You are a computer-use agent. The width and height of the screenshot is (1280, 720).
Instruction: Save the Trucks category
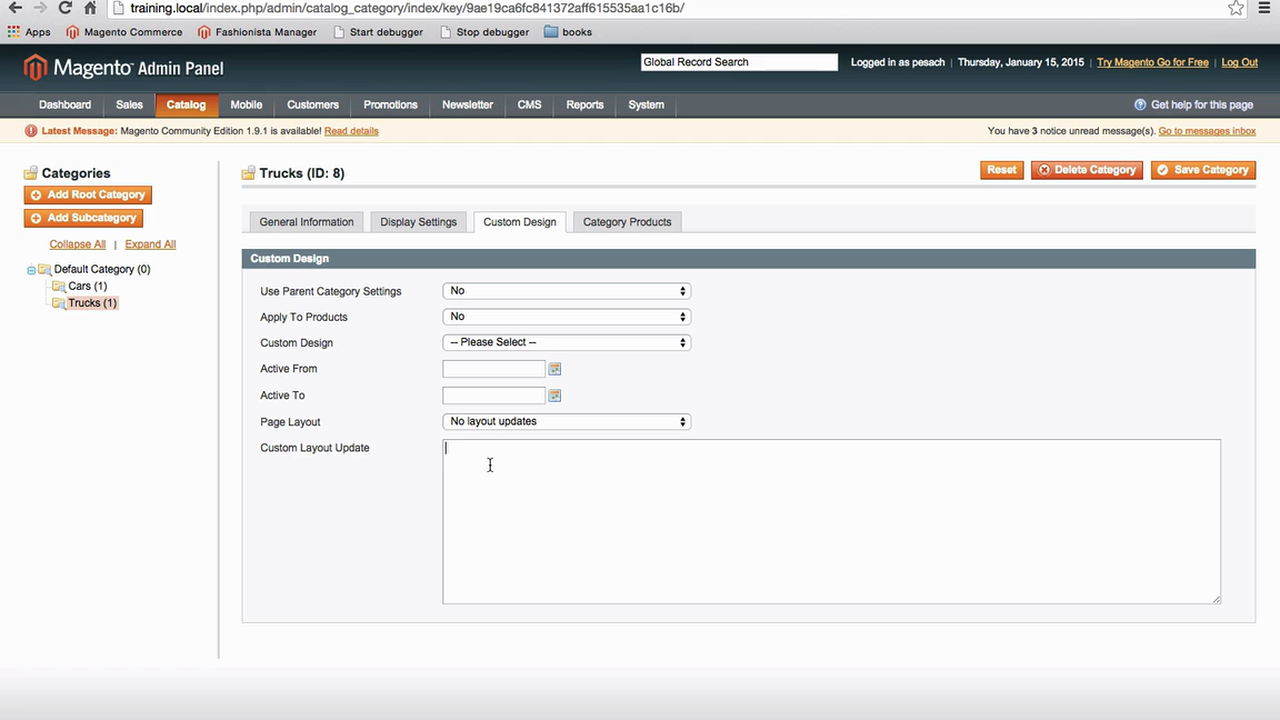[x=1202, y=170]
